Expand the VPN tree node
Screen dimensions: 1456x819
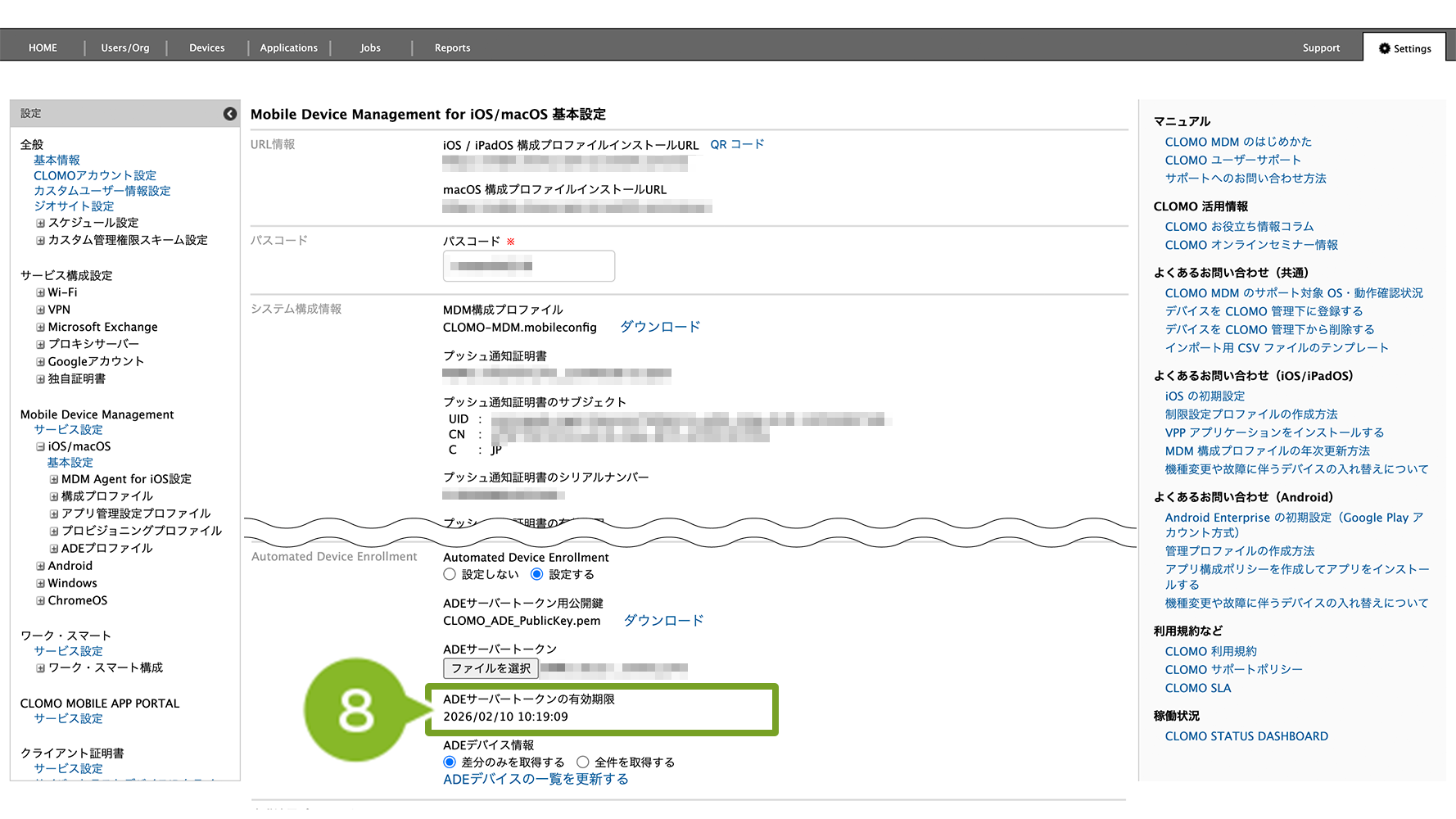tap(40, 310)
